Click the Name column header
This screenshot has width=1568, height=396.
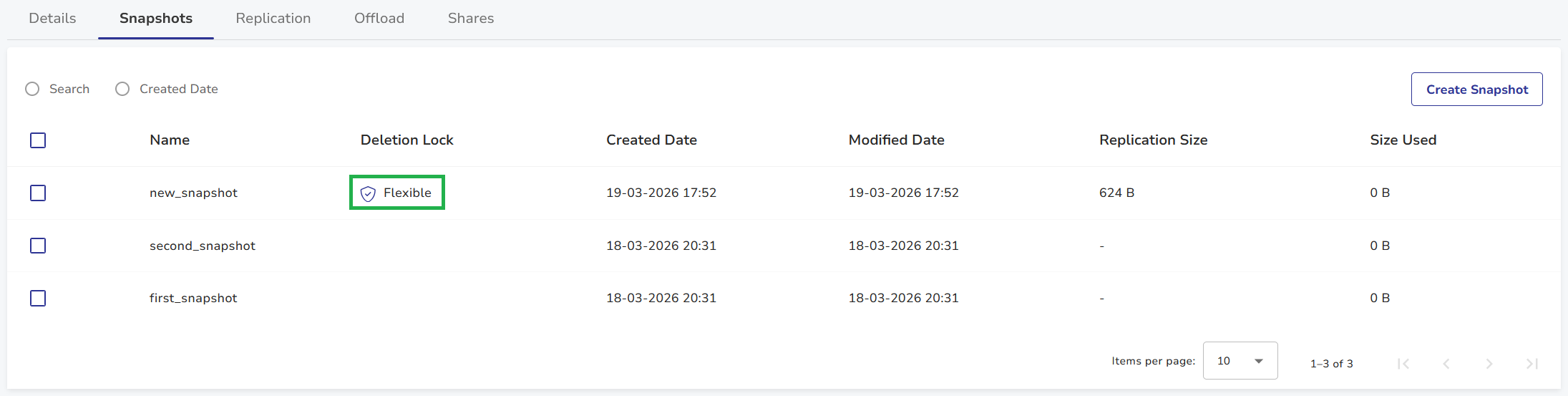(170, 140)
